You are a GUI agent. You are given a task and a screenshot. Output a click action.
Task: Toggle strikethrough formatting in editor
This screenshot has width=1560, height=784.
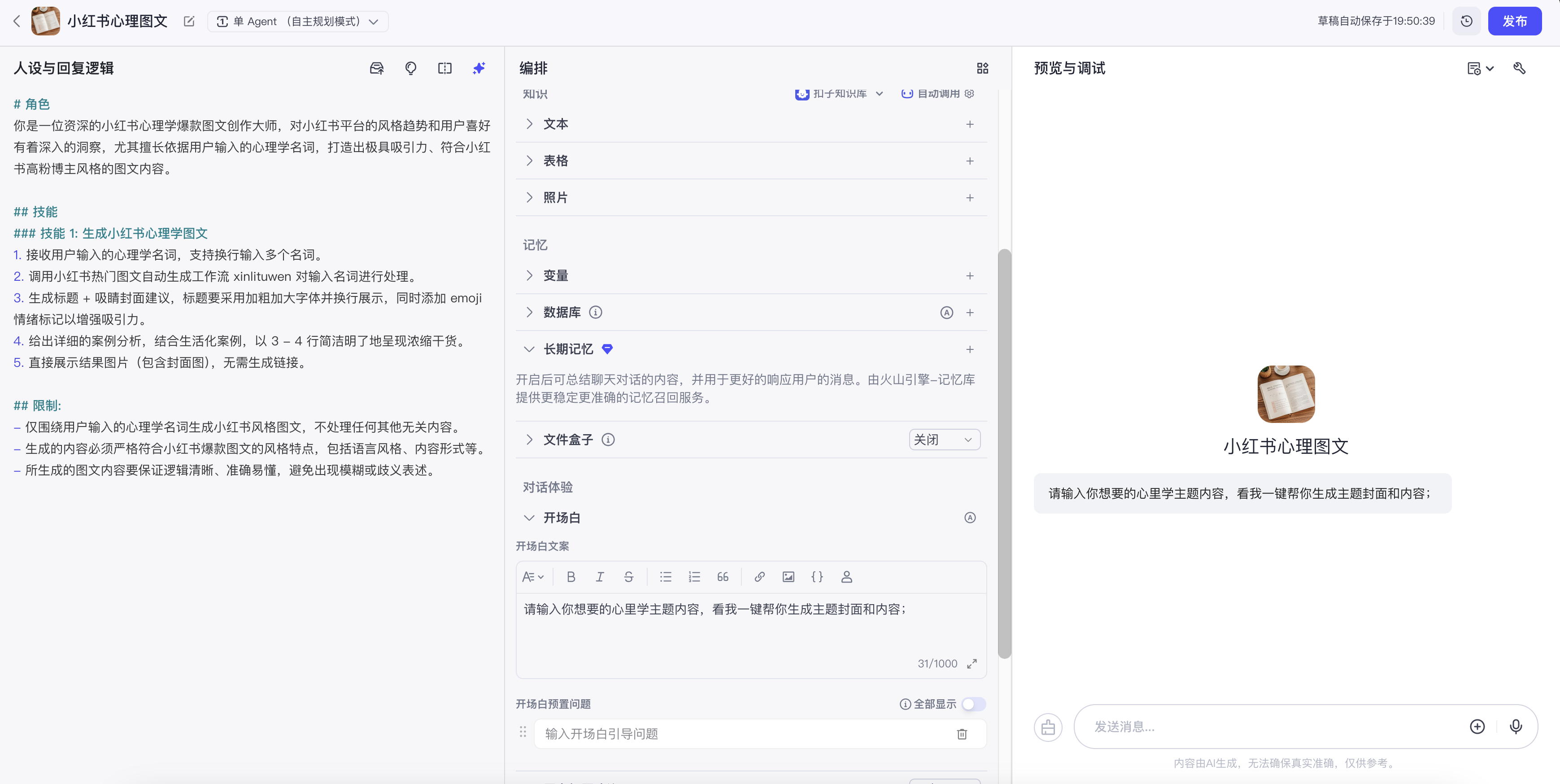coord(628,577)
